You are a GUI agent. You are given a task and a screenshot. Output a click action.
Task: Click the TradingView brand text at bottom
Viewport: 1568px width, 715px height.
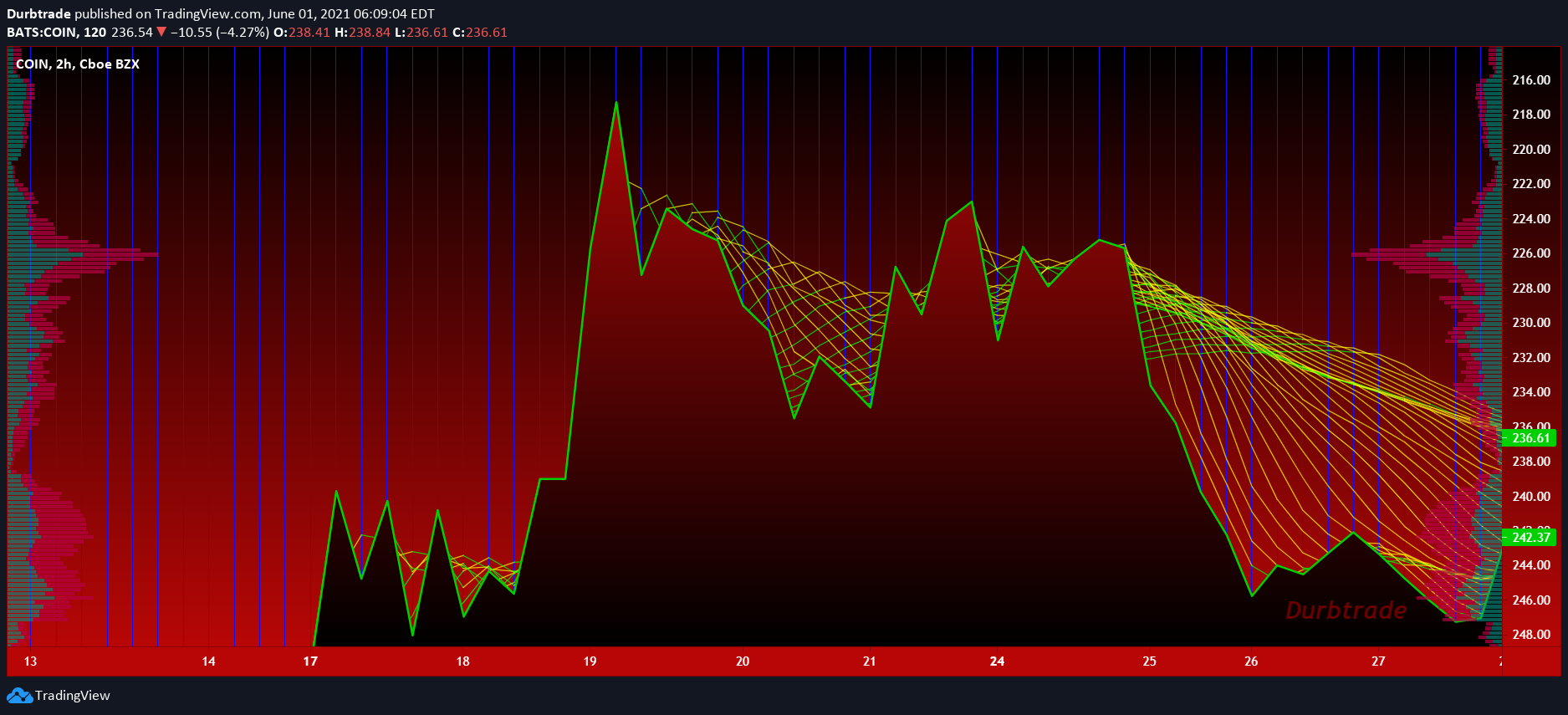73,696
